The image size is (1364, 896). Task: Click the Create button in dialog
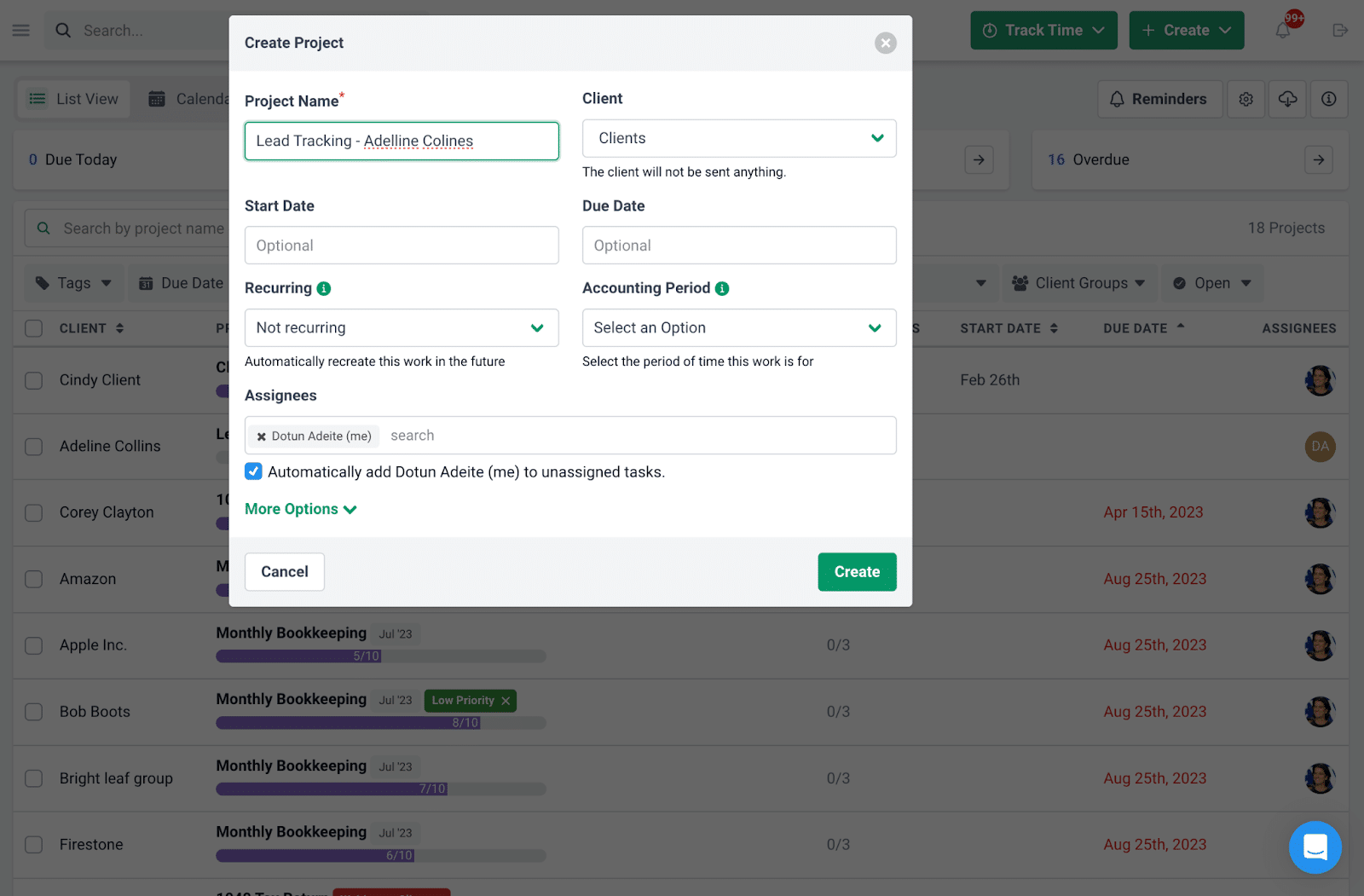pos(857,572)
